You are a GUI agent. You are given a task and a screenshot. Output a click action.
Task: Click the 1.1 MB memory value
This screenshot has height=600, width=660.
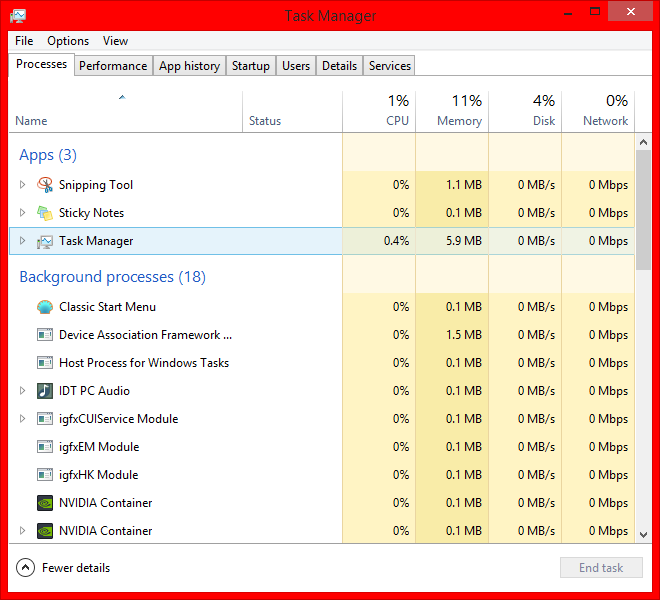[x=463, y=185]
